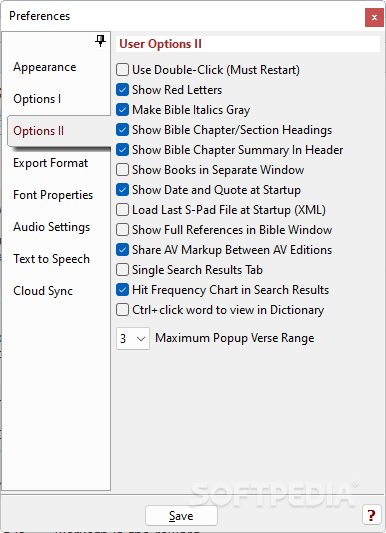
Task: Open Maximum Popup Verse Range dropdown
Action: 133,339
